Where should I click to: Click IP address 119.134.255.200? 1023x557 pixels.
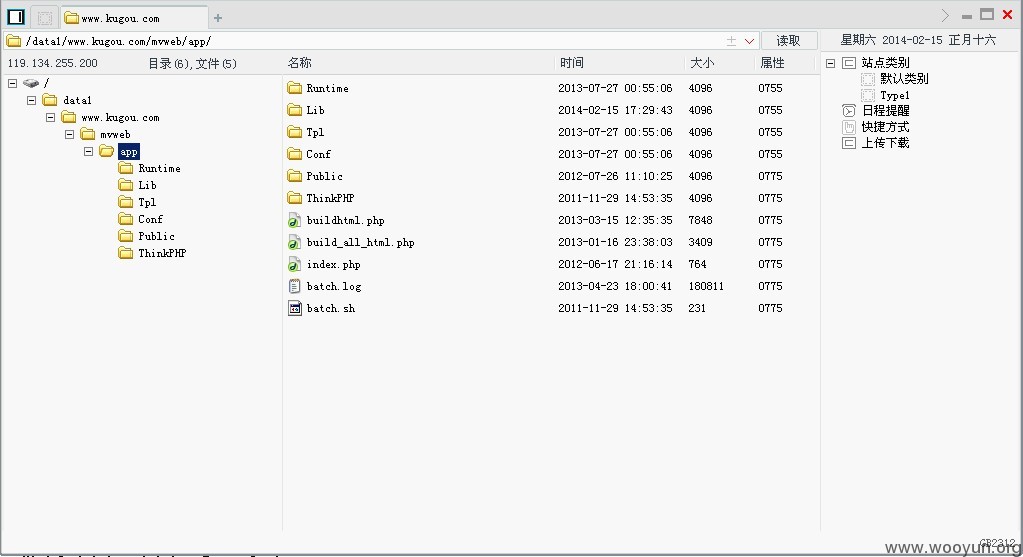pos(52,63)
